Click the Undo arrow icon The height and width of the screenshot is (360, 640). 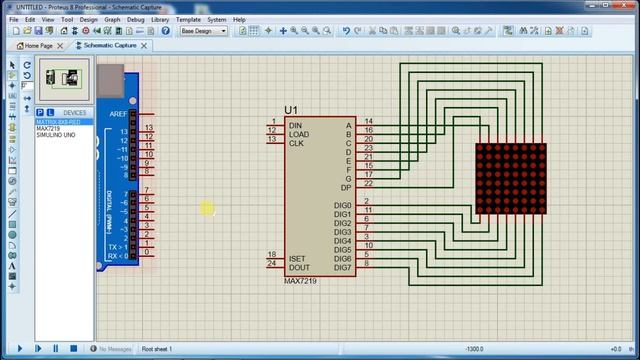click(x=346, y=31)
